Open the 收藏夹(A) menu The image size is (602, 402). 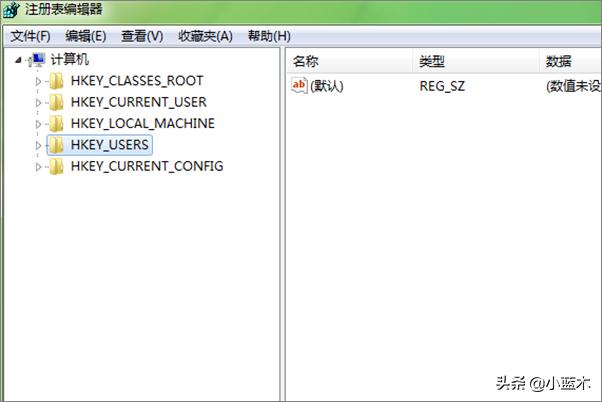tap(205, 36)
